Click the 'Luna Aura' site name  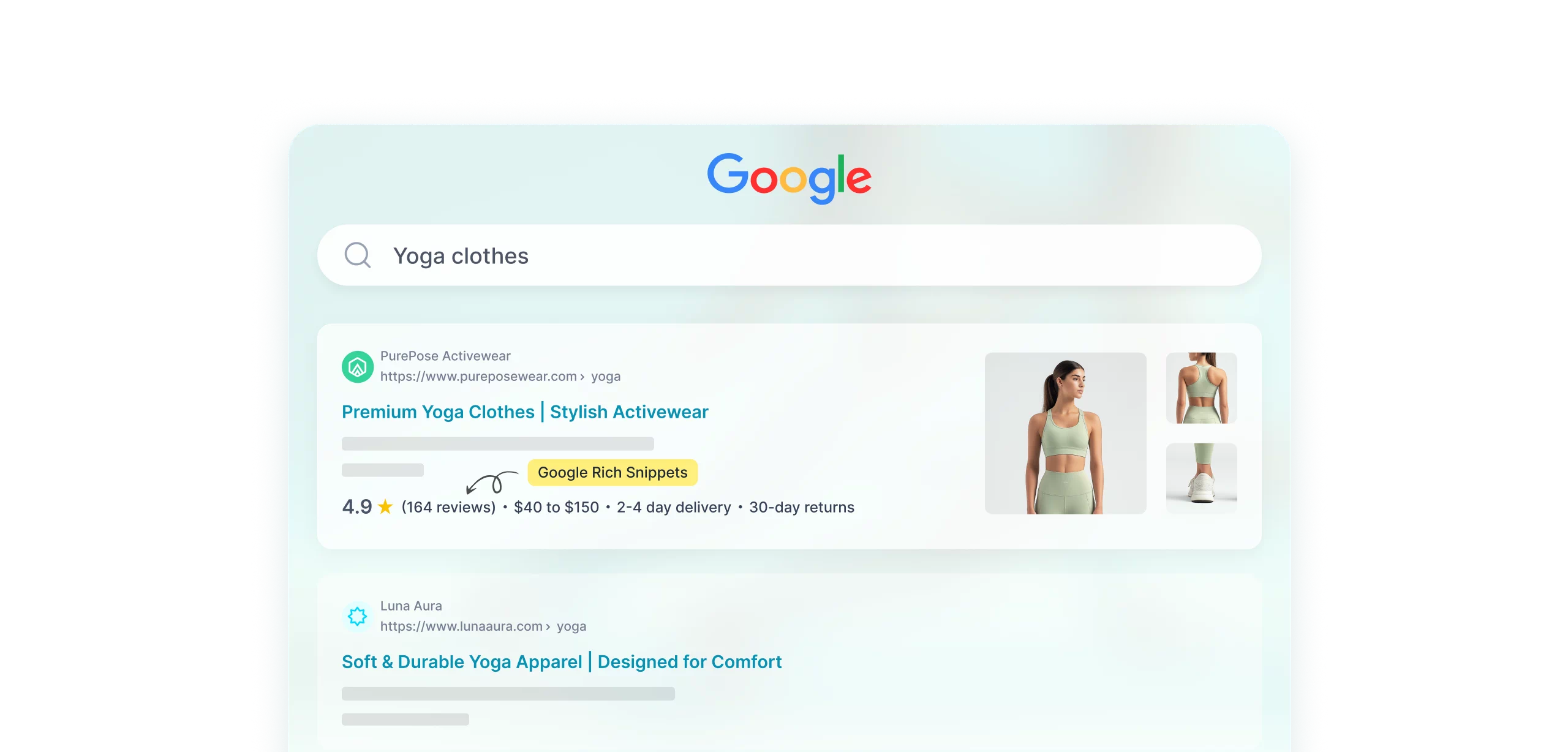coord(411,606)
